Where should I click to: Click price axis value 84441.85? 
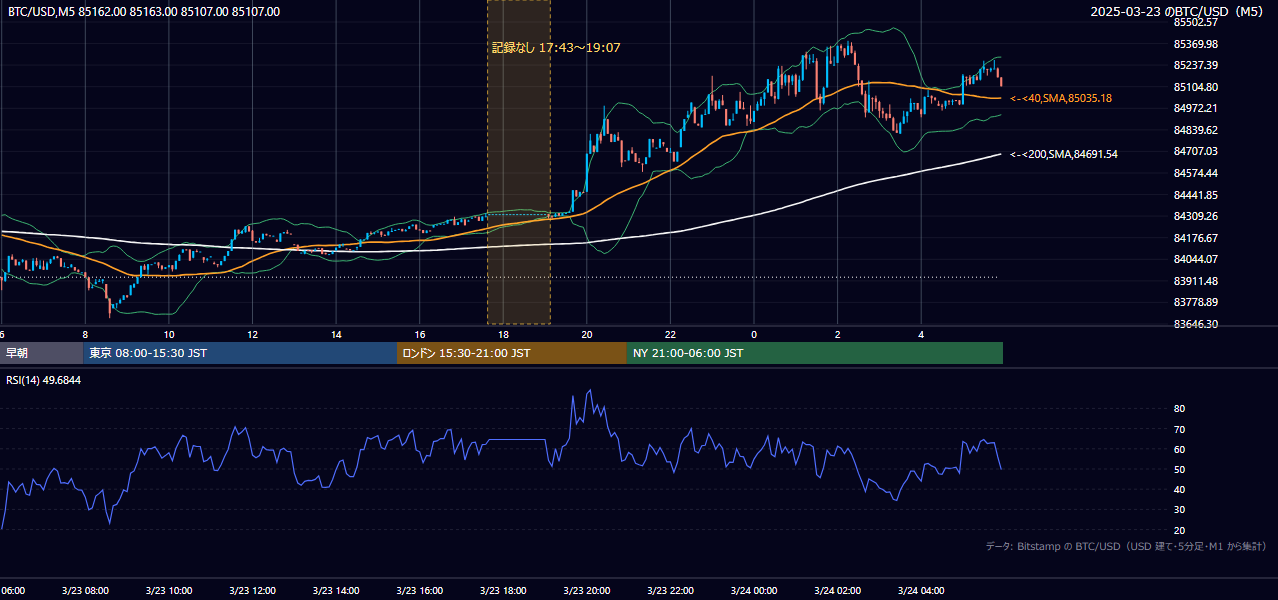[1195, 195]
